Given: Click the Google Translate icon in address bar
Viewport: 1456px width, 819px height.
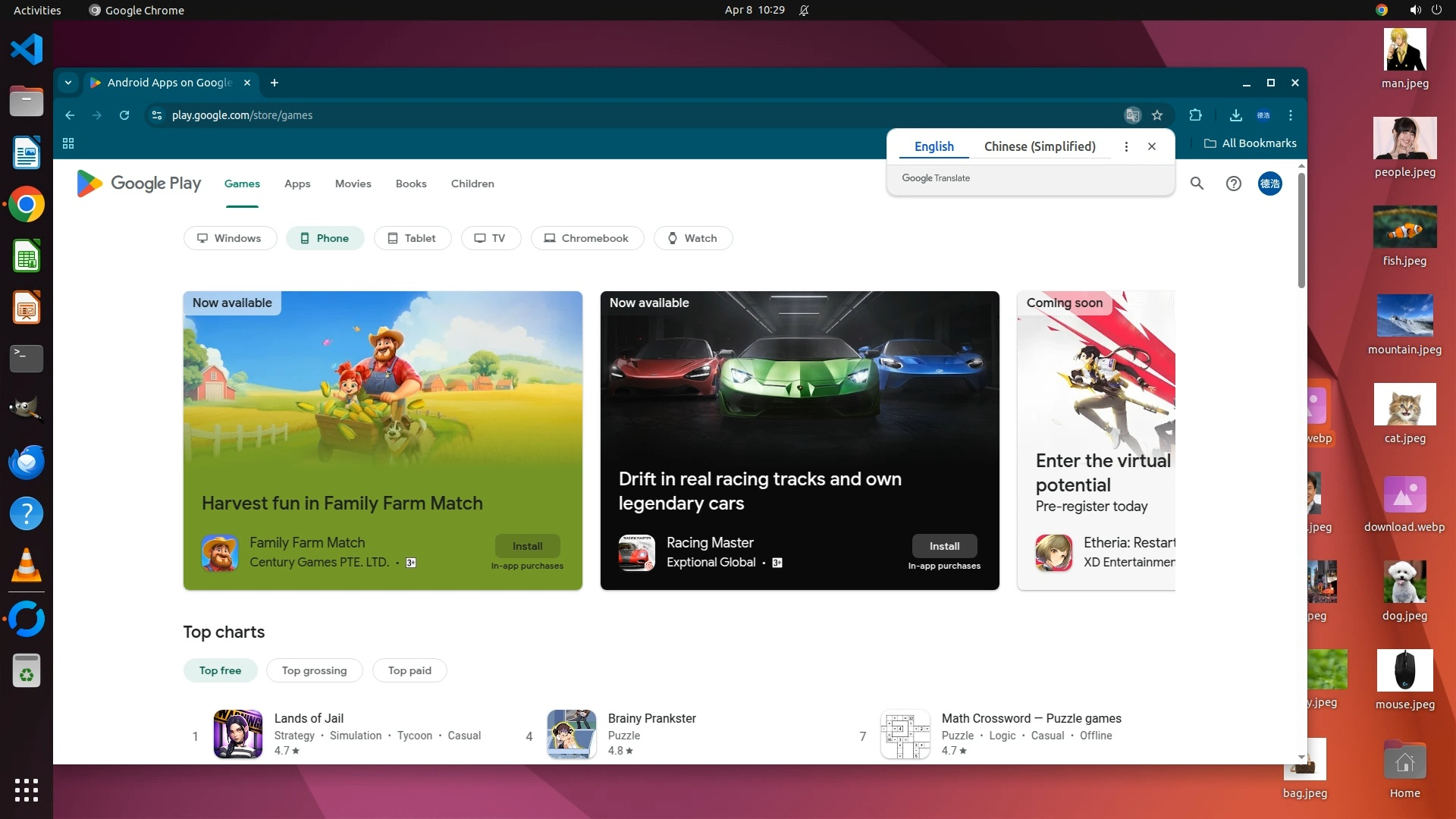Looking at the screenshot, I should tap(1132, 115).
